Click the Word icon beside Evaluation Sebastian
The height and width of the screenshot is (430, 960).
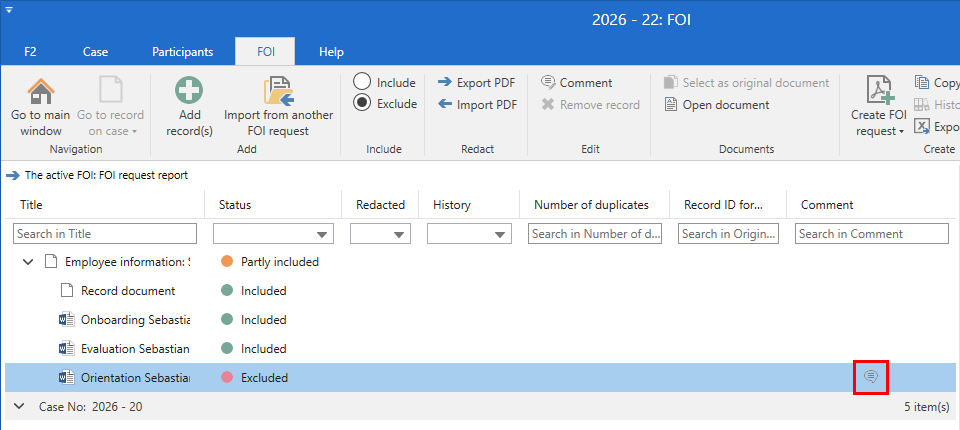click(66, 349)
